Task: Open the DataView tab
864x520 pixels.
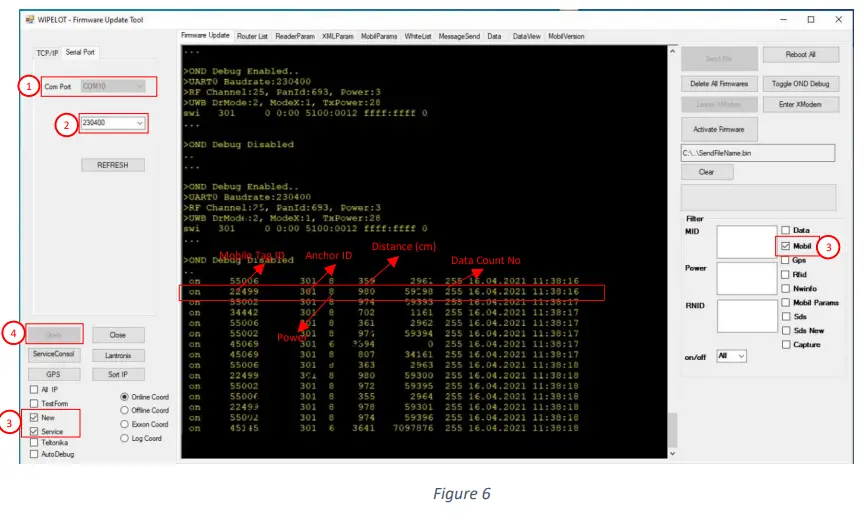Action: coord(526,36)
